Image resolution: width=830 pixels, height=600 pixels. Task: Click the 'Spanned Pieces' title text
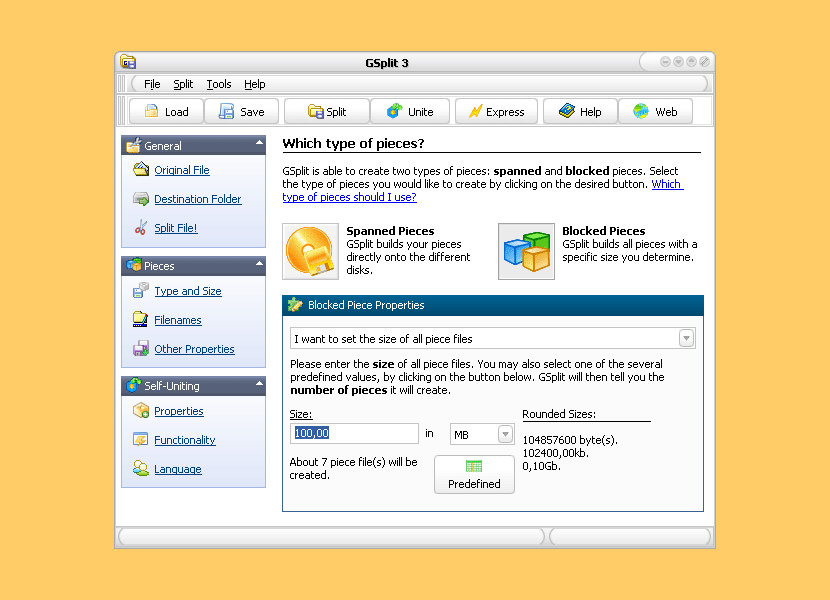tap(390, 231)
